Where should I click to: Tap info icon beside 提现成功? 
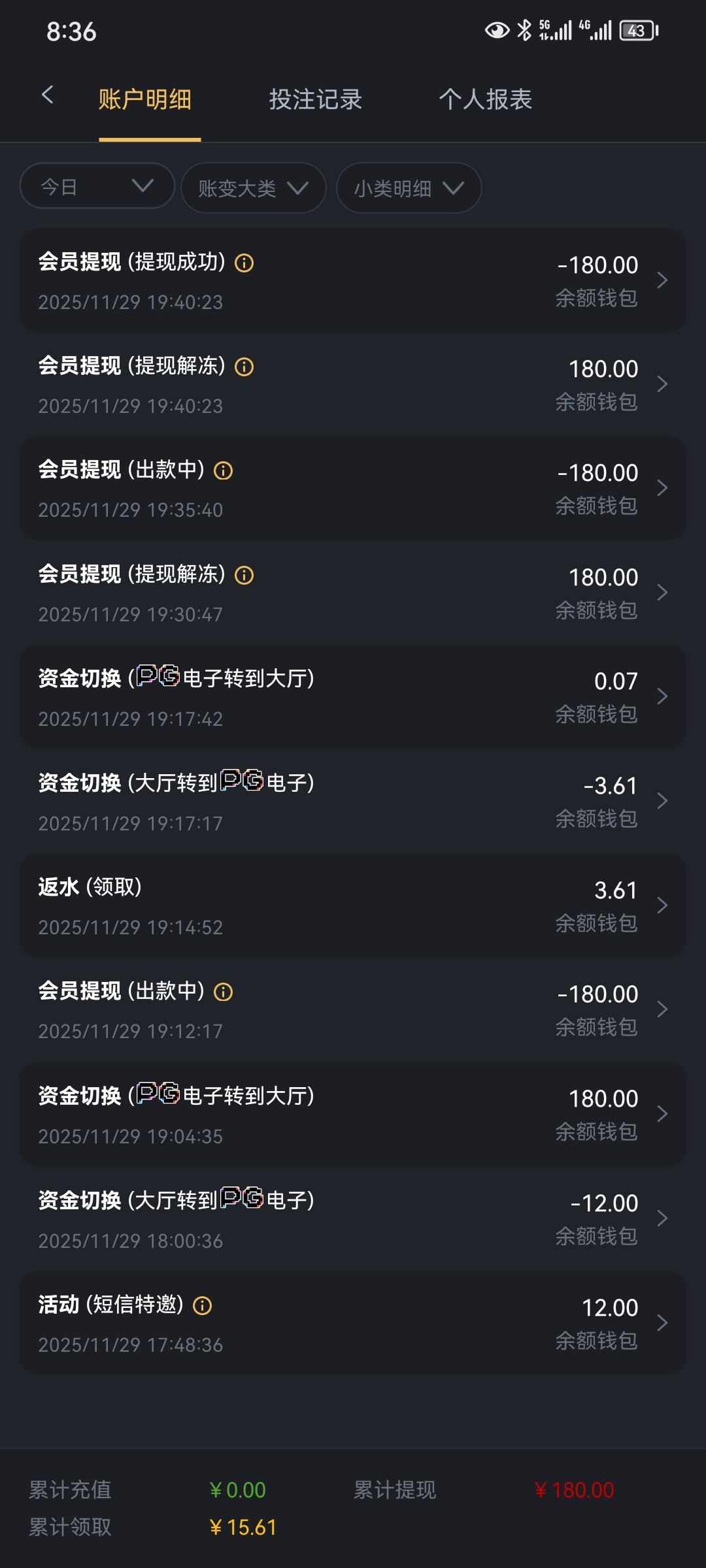(244, 263)
